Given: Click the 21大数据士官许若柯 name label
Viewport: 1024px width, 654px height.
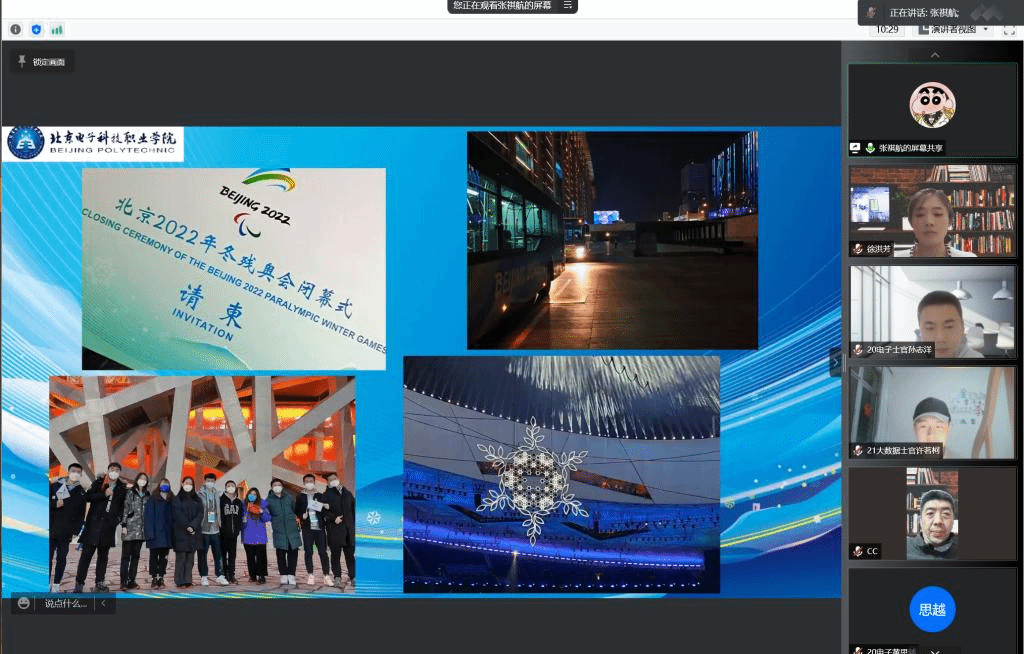Looking at the screenshot, I should [903, 450].
